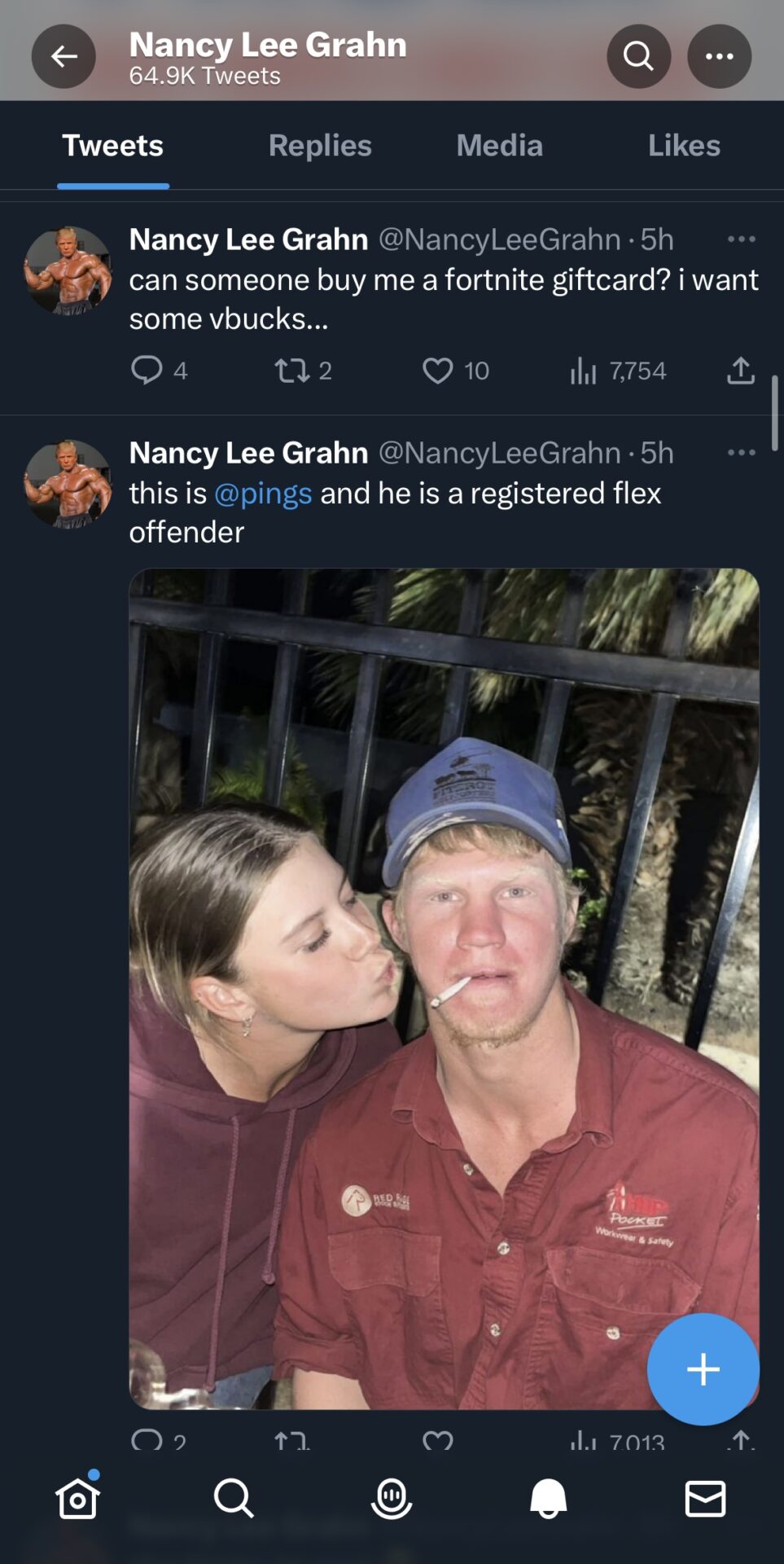784x1564 pixels.
Task: Follow the @pings mention link
Action: tap(263, 493)
